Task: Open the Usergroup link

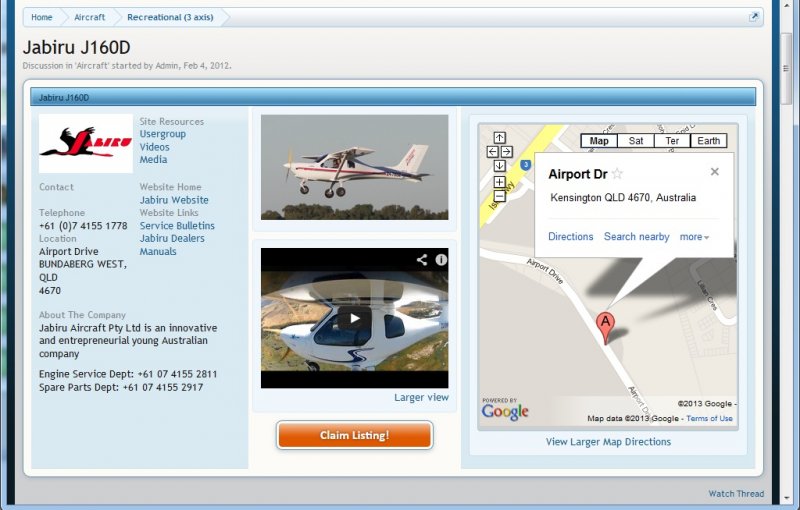Action: (163, 134)
